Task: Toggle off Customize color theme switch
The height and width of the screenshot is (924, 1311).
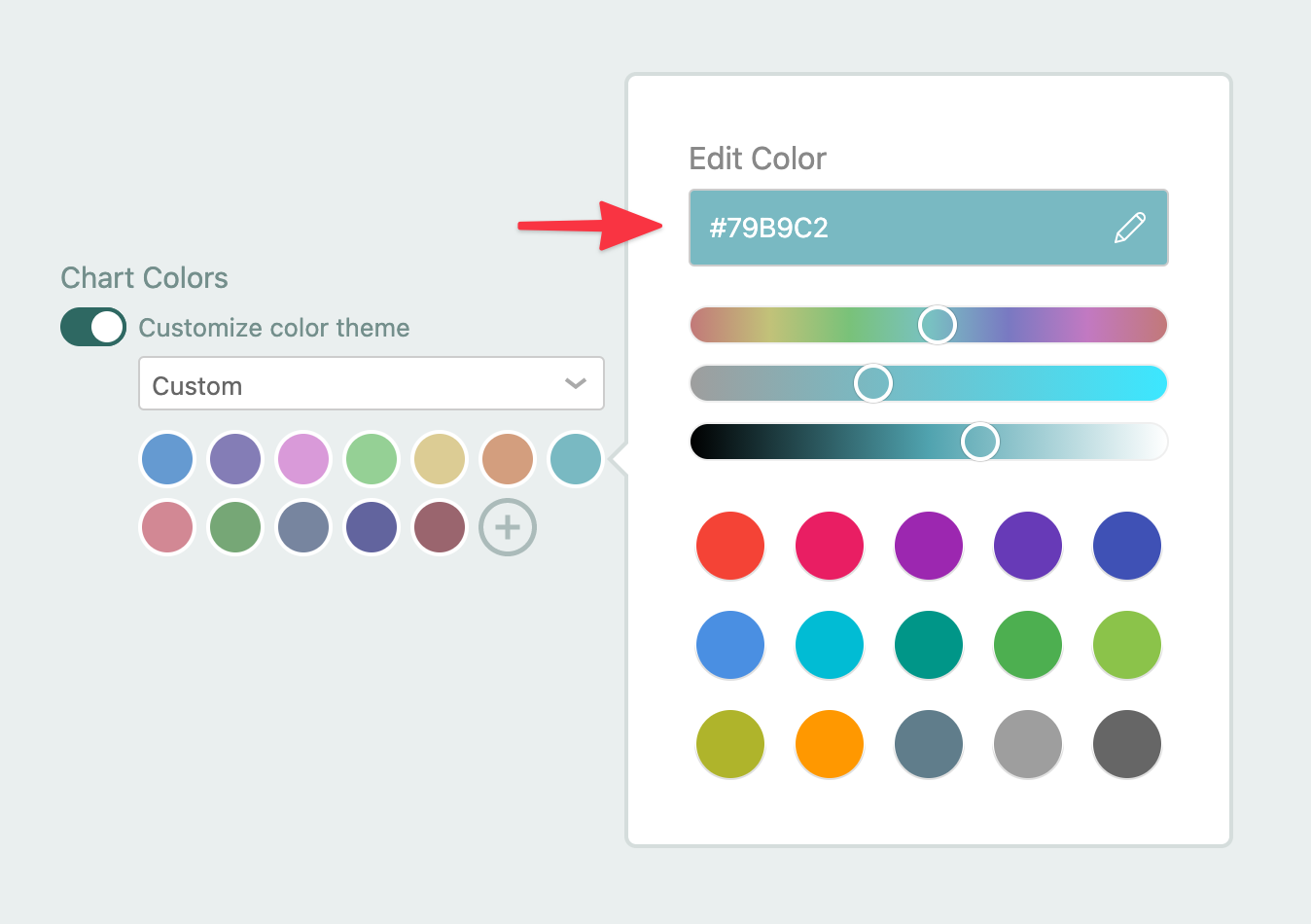Action: pyautogui.click(x=93, y=327)
